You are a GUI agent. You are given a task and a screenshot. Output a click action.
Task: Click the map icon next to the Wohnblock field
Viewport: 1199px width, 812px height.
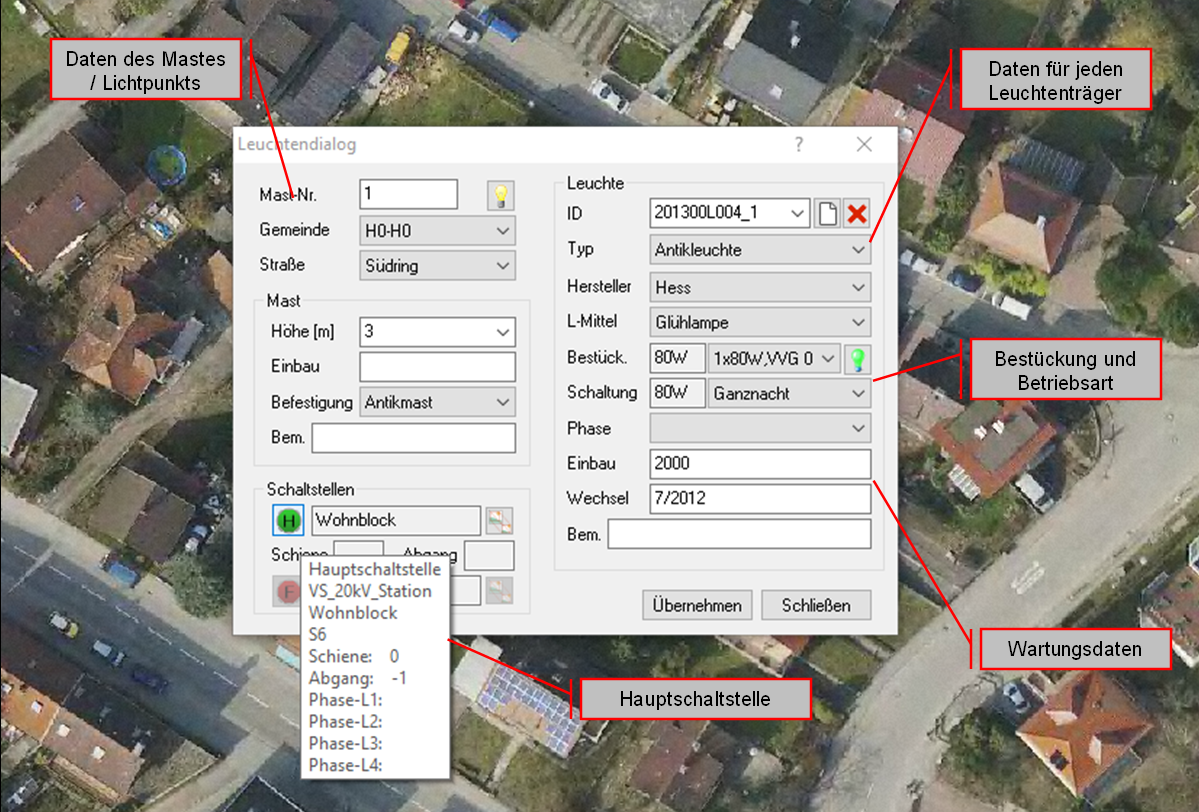pos(499,521)
